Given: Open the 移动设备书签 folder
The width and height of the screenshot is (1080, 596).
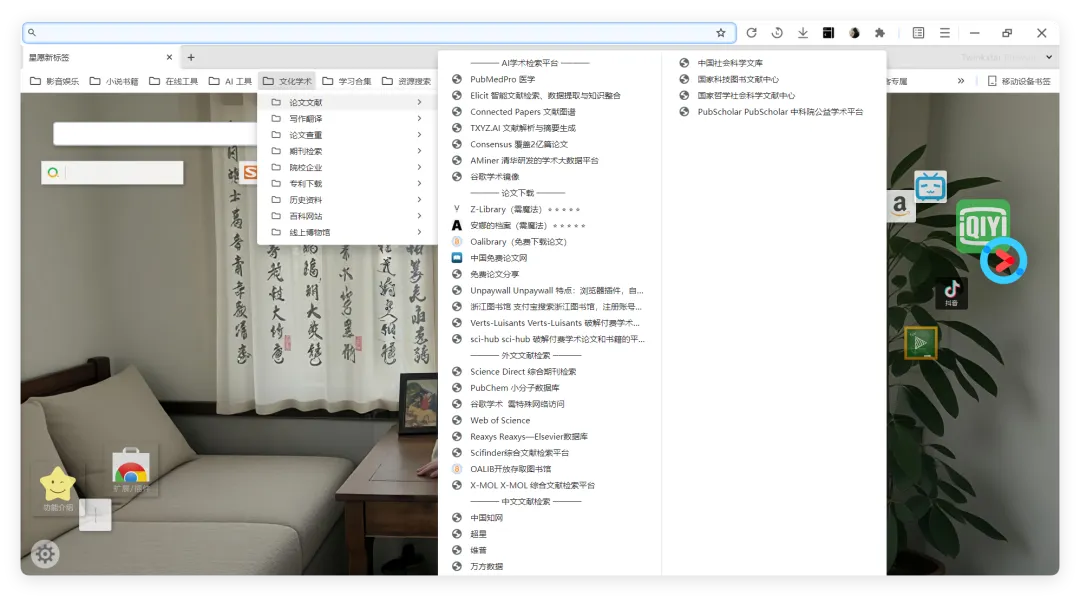Looking at the screenshot, I should tap(1019, 81).
